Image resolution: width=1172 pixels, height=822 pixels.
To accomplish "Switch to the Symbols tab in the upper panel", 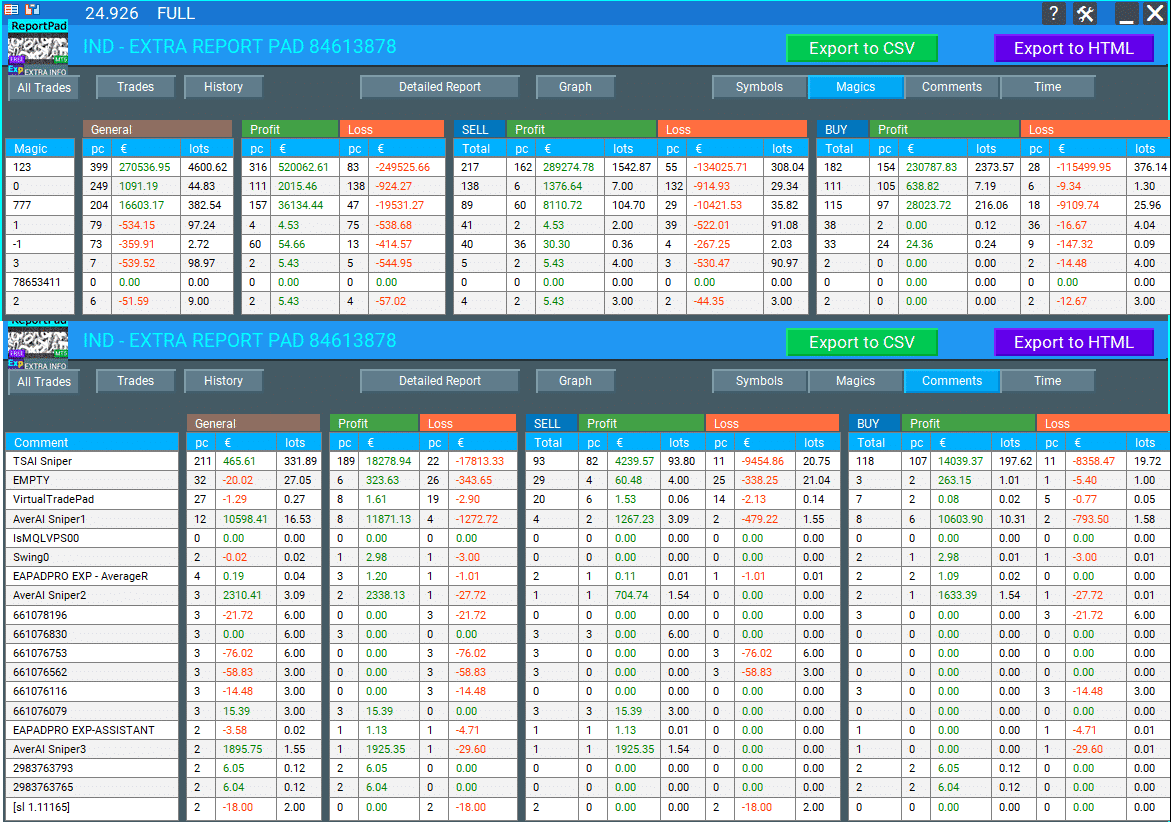I will 759,87.
